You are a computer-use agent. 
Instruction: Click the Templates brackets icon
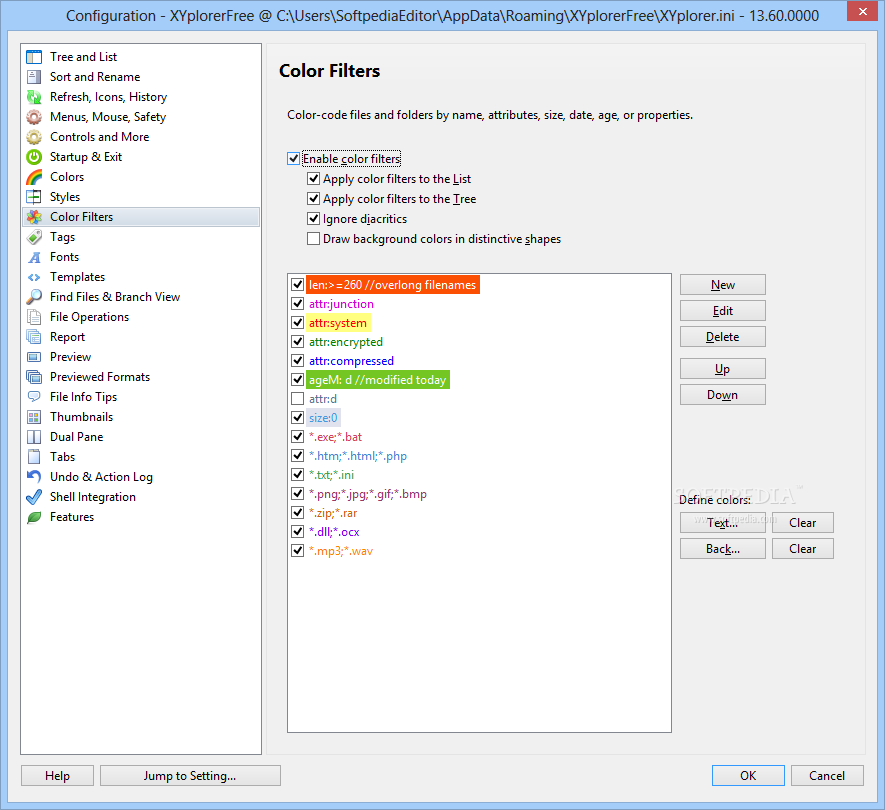[x=34, y=277]
